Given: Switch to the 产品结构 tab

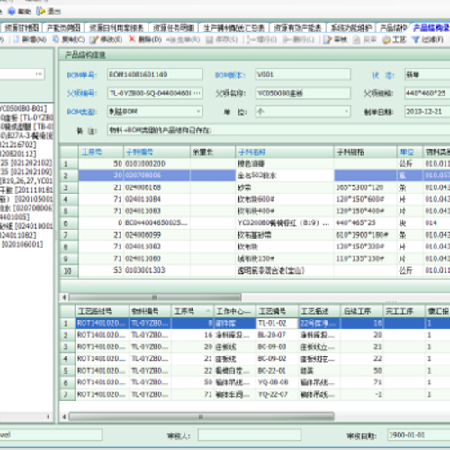Looking at the screenshot, I should point(393,28).
